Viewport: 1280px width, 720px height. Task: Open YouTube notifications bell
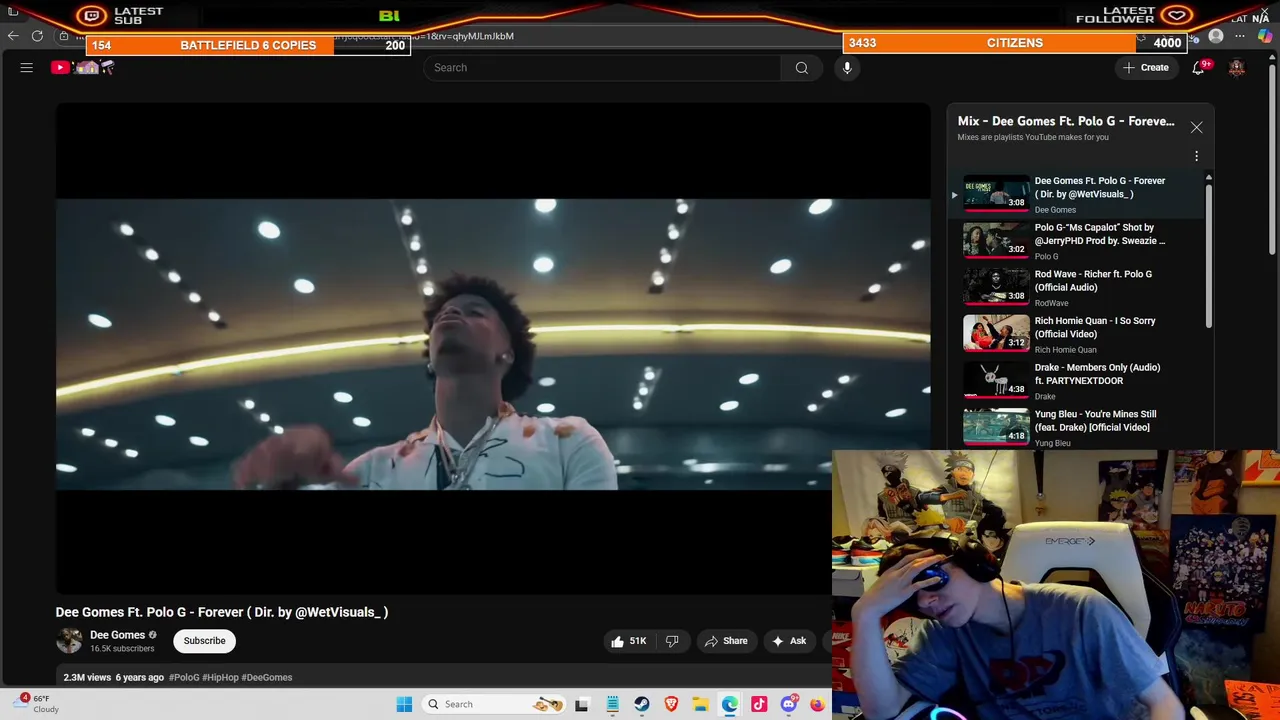(x=1198, y=67)
